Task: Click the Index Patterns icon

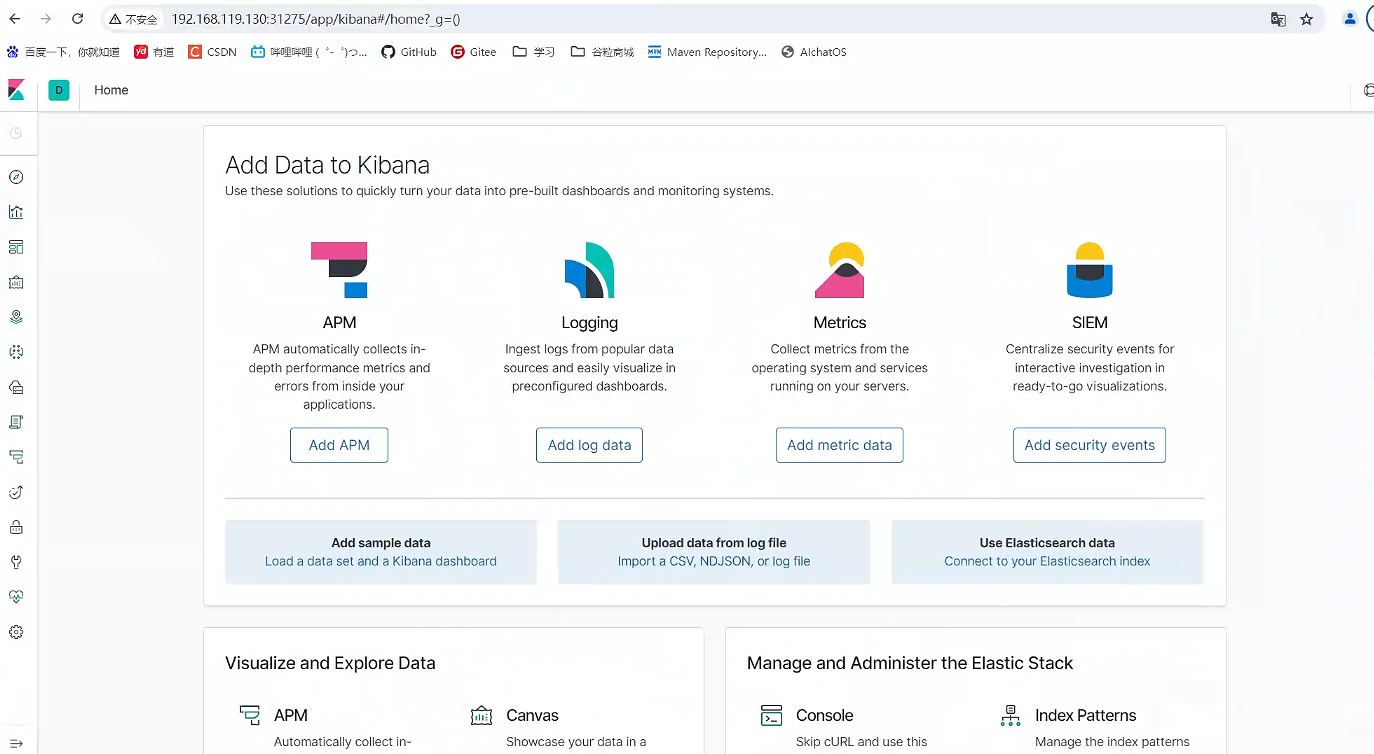Action: 1010,715
